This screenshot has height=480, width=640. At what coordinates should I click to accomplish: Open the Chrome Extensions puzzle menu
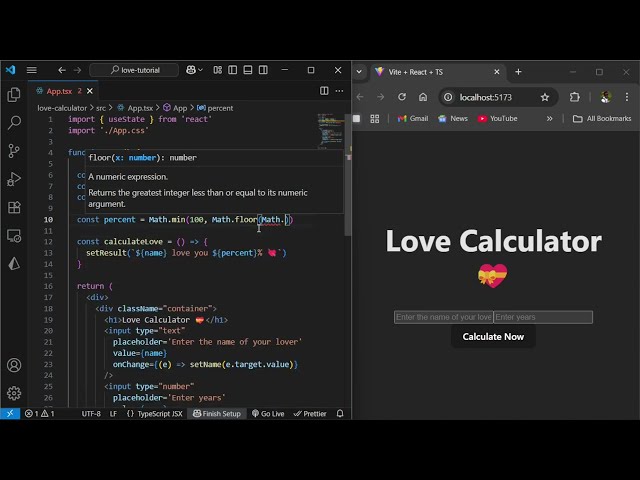[575, 97]
